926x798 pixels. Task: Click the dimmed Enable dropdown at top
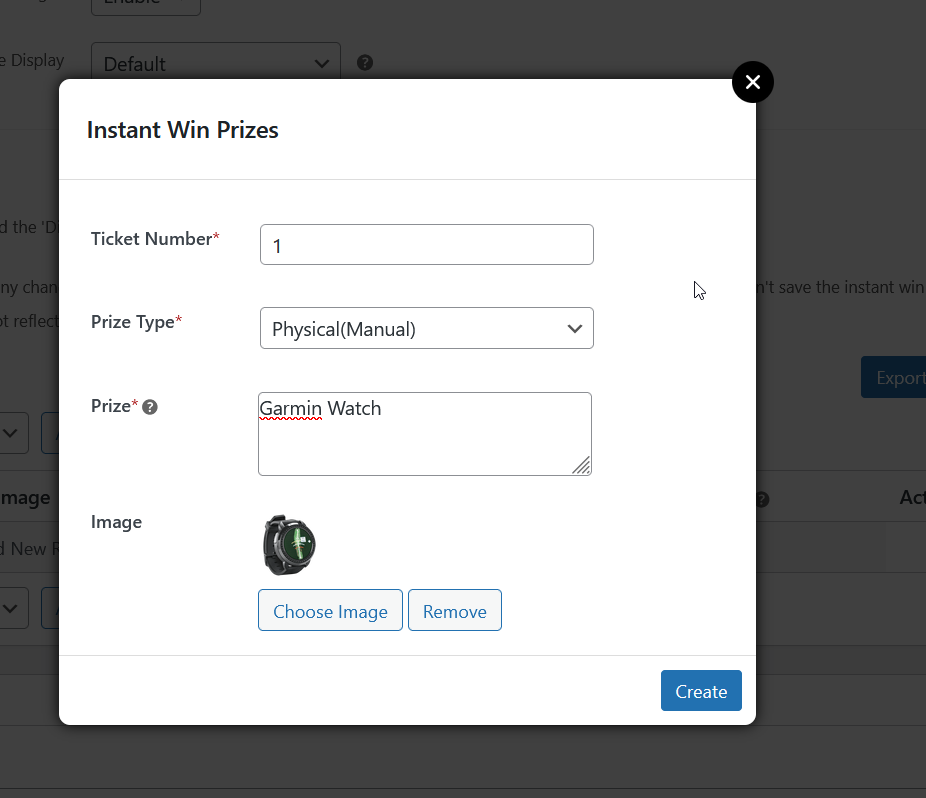point(145,5)
